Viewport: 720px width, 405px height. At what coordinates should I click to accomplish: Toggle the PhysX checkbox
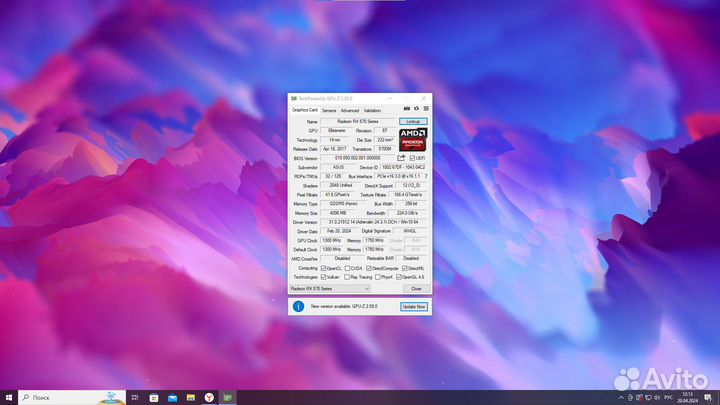click(378, 277)
